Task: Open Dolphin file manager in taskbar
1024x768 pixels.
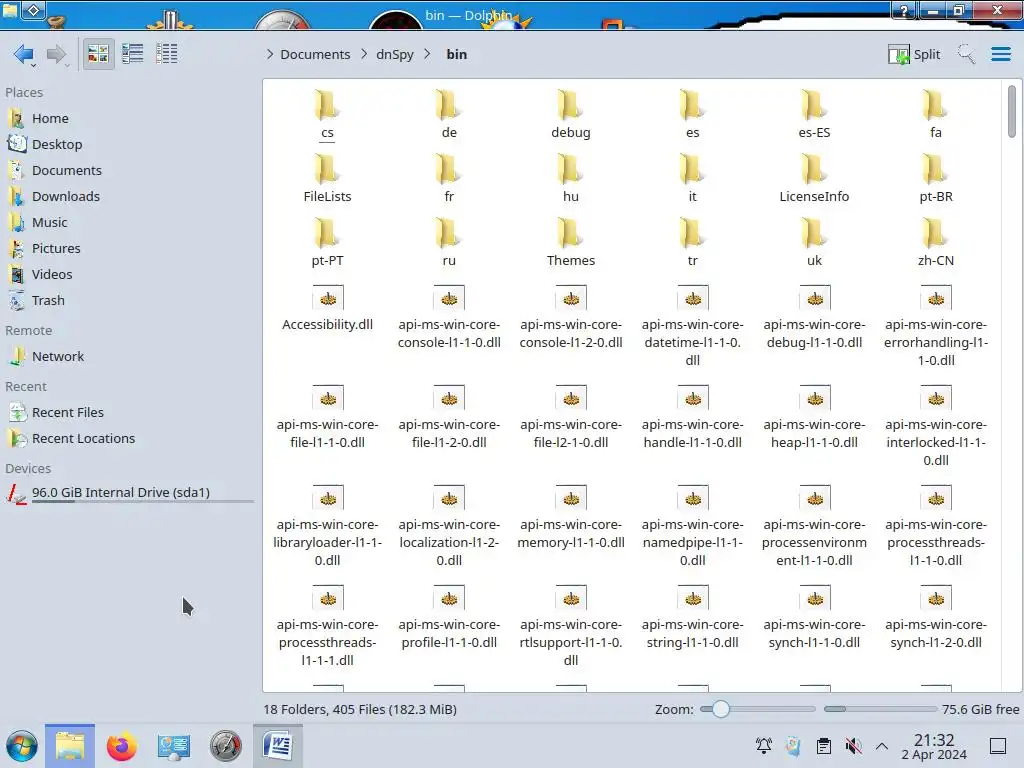Action: point(70,746)
